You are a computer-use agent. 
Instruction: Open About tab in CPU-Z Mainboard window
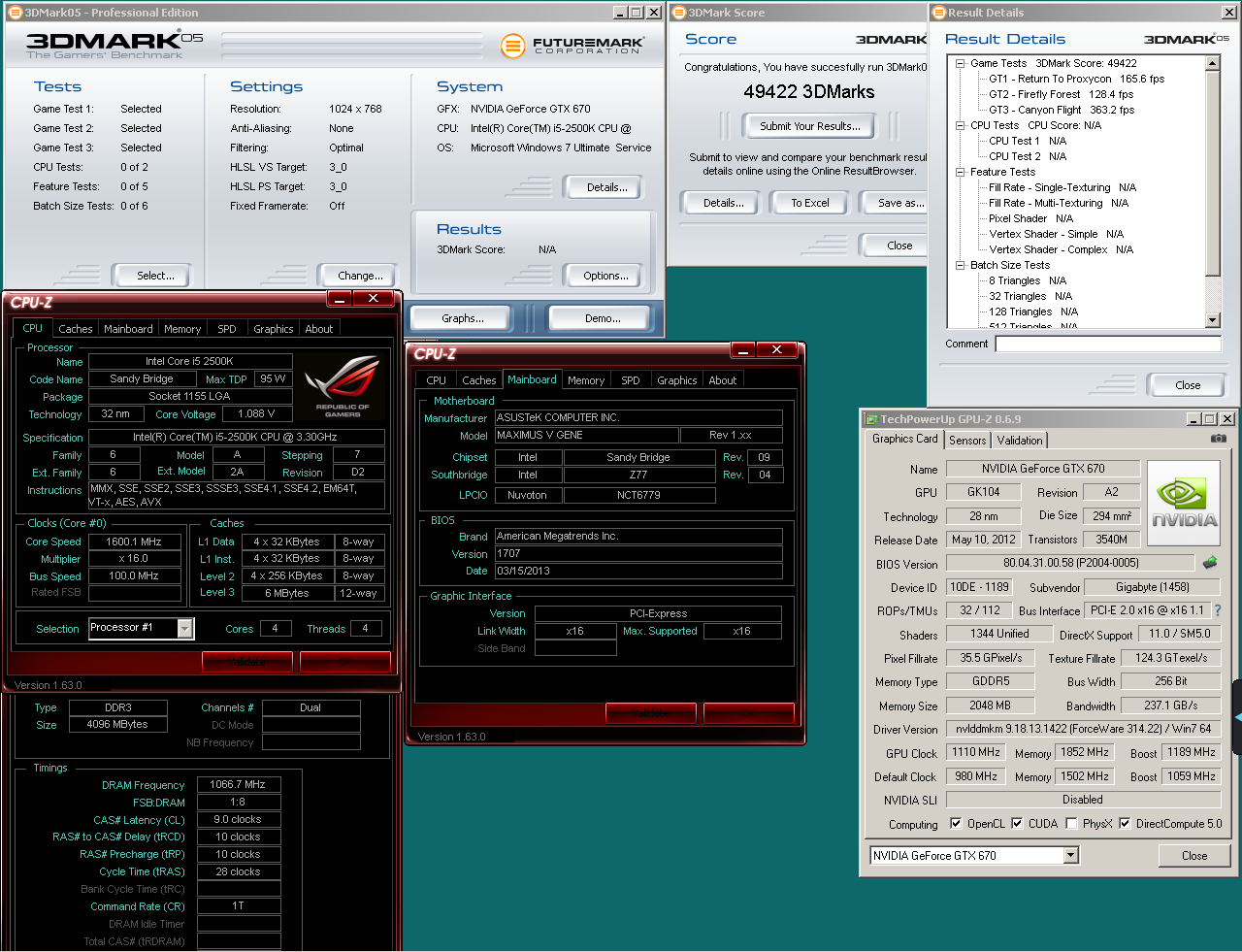(722, 380)
